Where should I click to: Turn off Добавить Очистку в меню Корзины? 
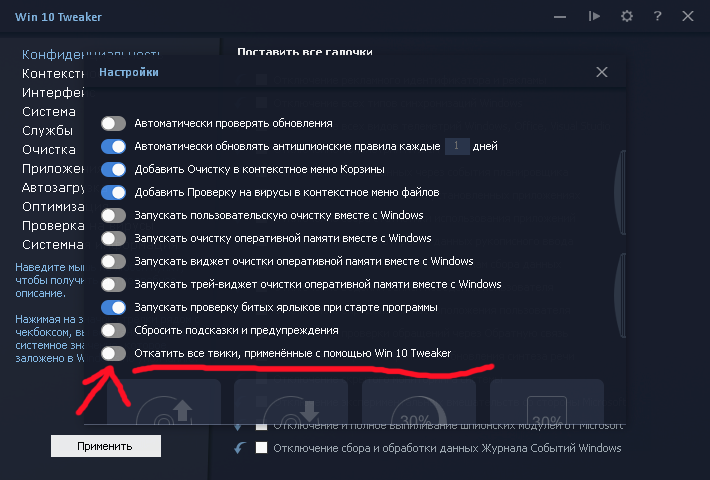[x=113, y=169]
